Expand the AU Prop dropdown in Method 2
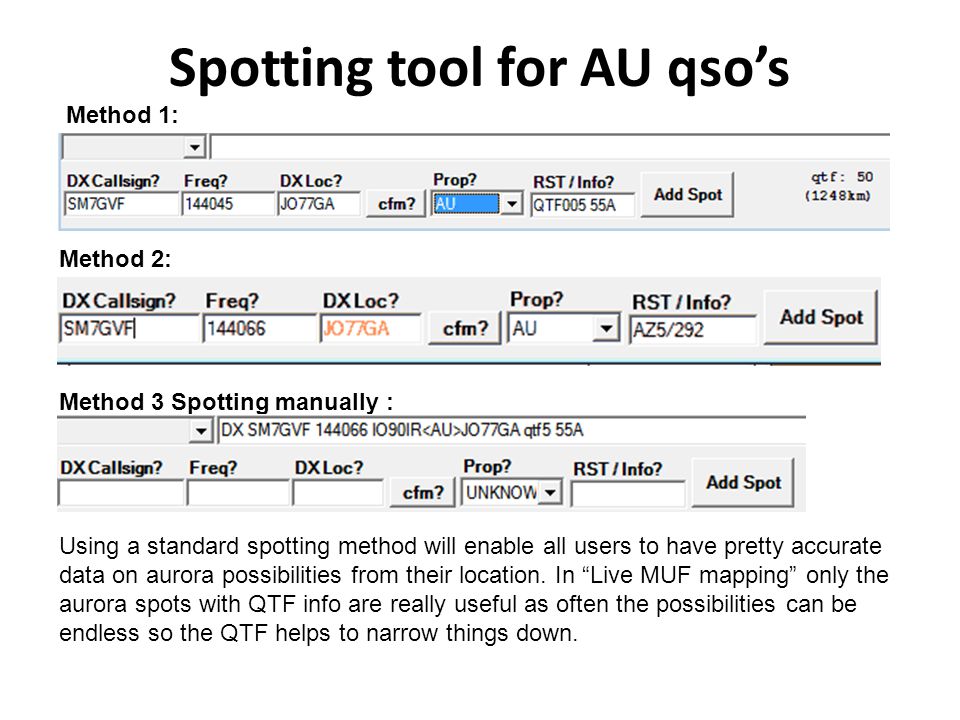The height and width of the screenshot is (720, 960). coord(606,329)
